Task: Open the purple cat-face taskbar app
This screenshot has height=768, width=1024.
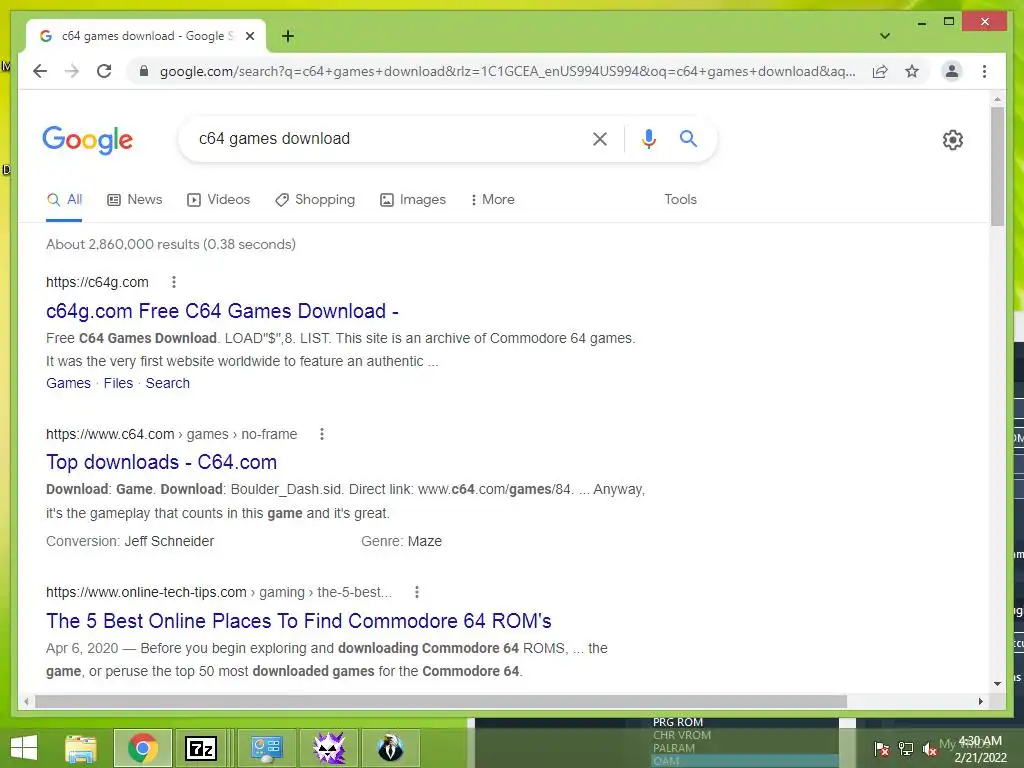Action: click(x=329, y=748)
